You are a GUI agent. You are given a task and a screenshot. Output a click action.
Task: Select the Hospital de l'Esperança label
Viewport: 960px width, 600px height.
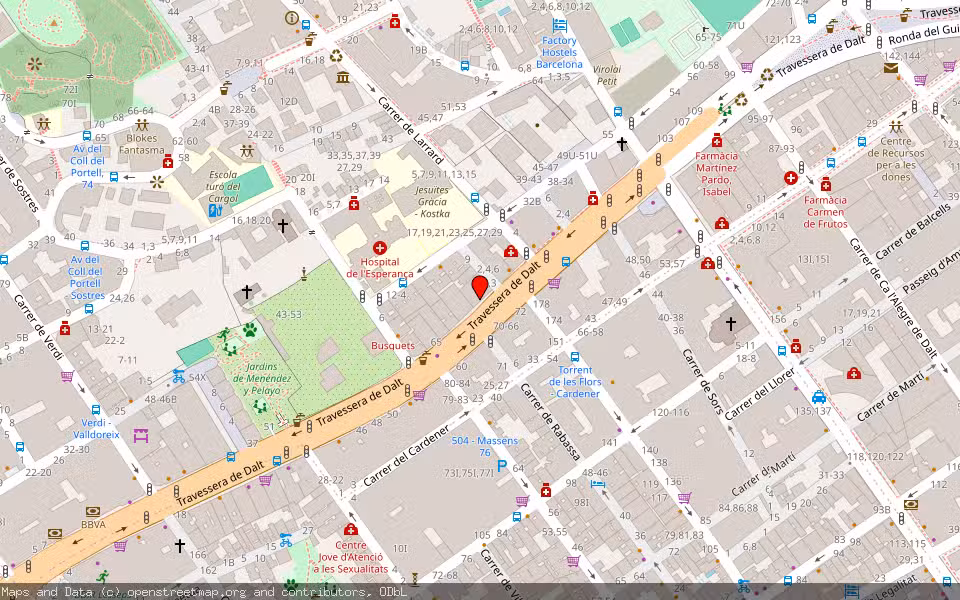point(380,268)
